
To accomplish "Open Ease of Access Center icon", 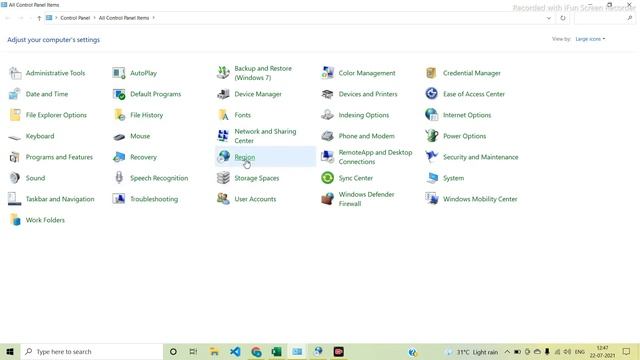I will coord(432,94).
